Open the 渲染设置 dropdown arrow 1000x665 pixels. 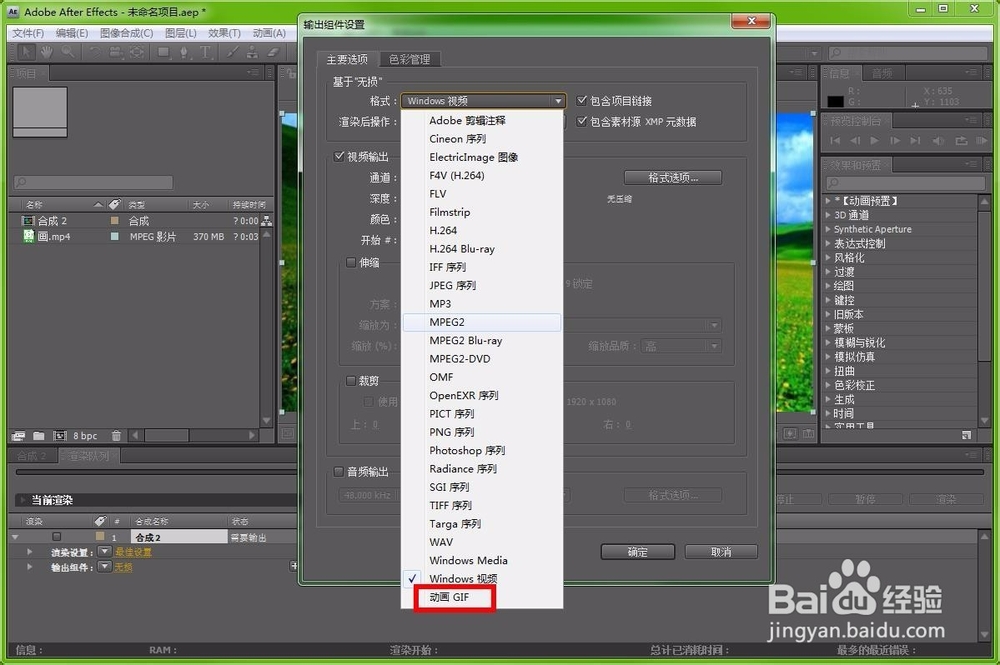click(105, 552)
